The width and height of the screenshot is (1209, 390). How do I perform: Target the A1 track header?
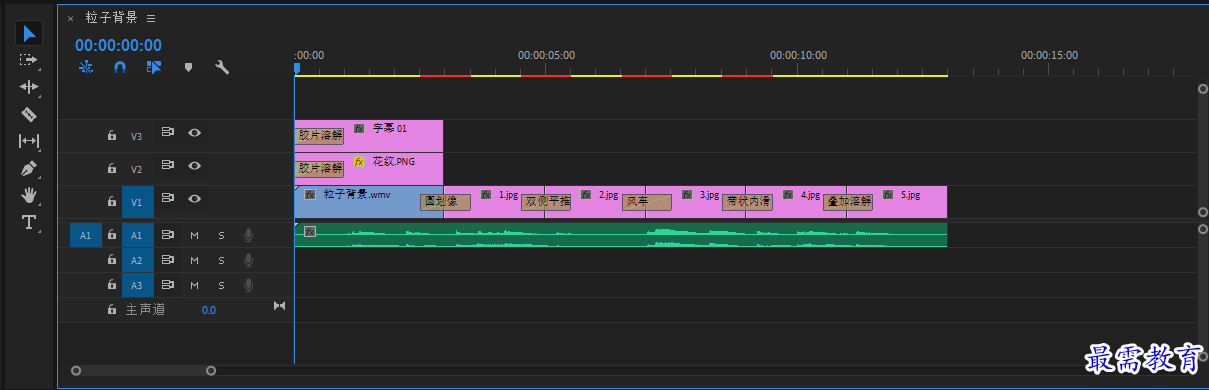tap(138, 235)
